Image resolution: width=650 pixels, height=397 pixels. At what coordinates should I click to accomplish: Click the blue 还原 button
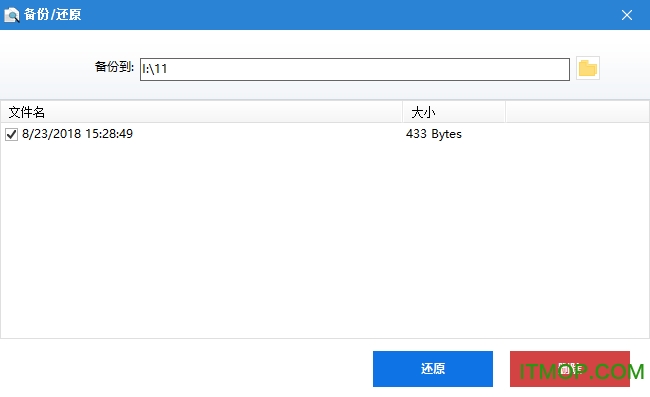[x=433, y=369]
